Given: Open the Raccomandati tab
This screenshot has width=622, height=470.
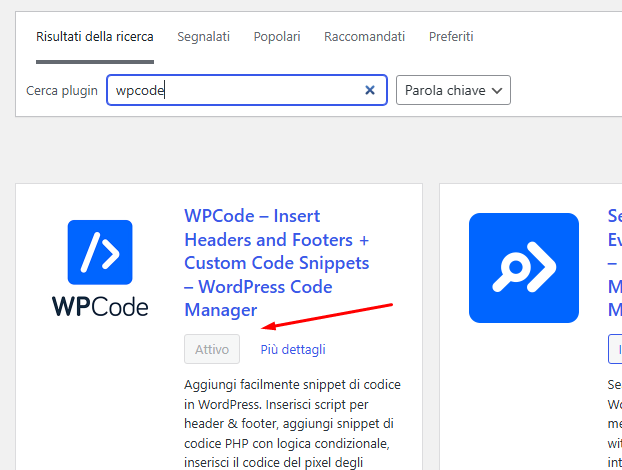Looking at the screenshot, I should (x=365, y=37).
